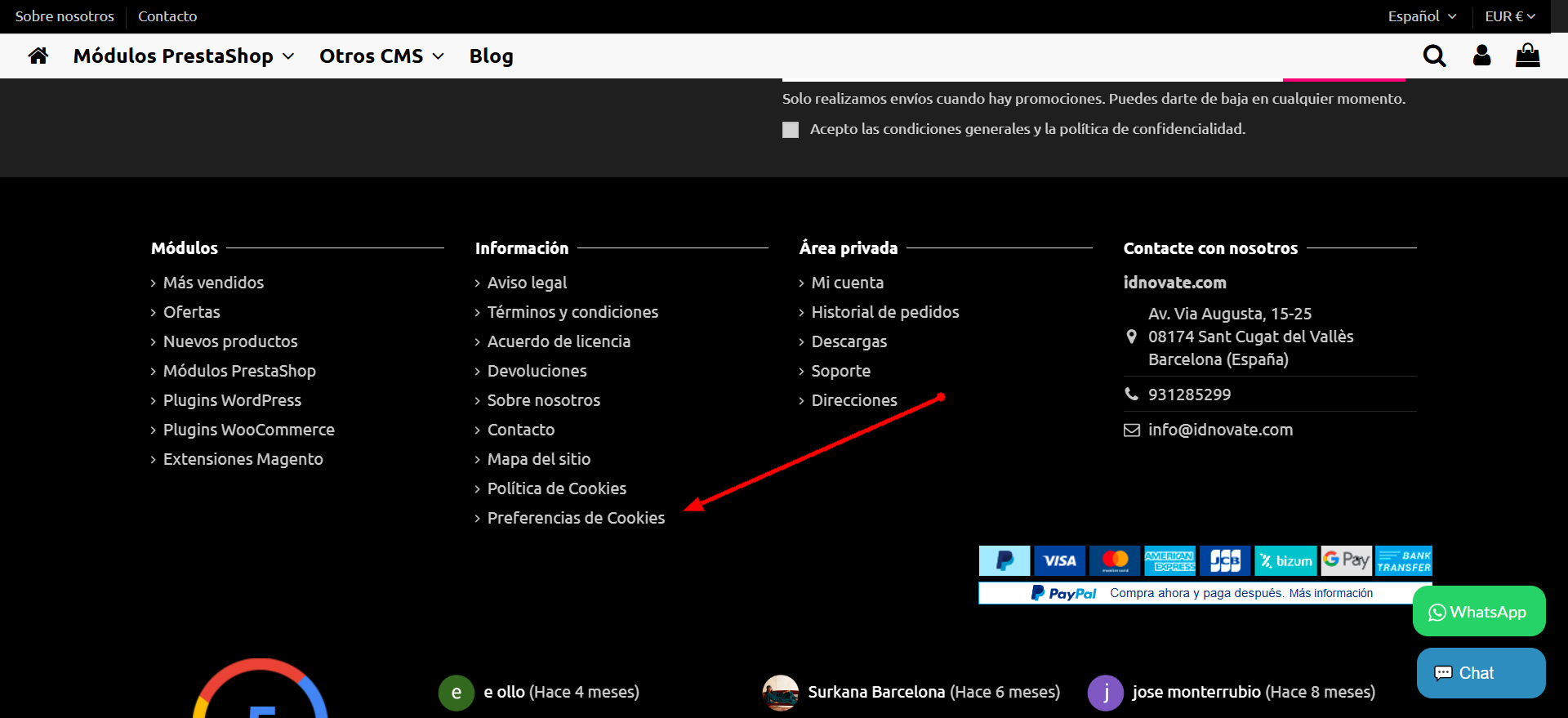Click the American Express logo
Screen dimensions: 1568x718
click(x=1169, y=560)
